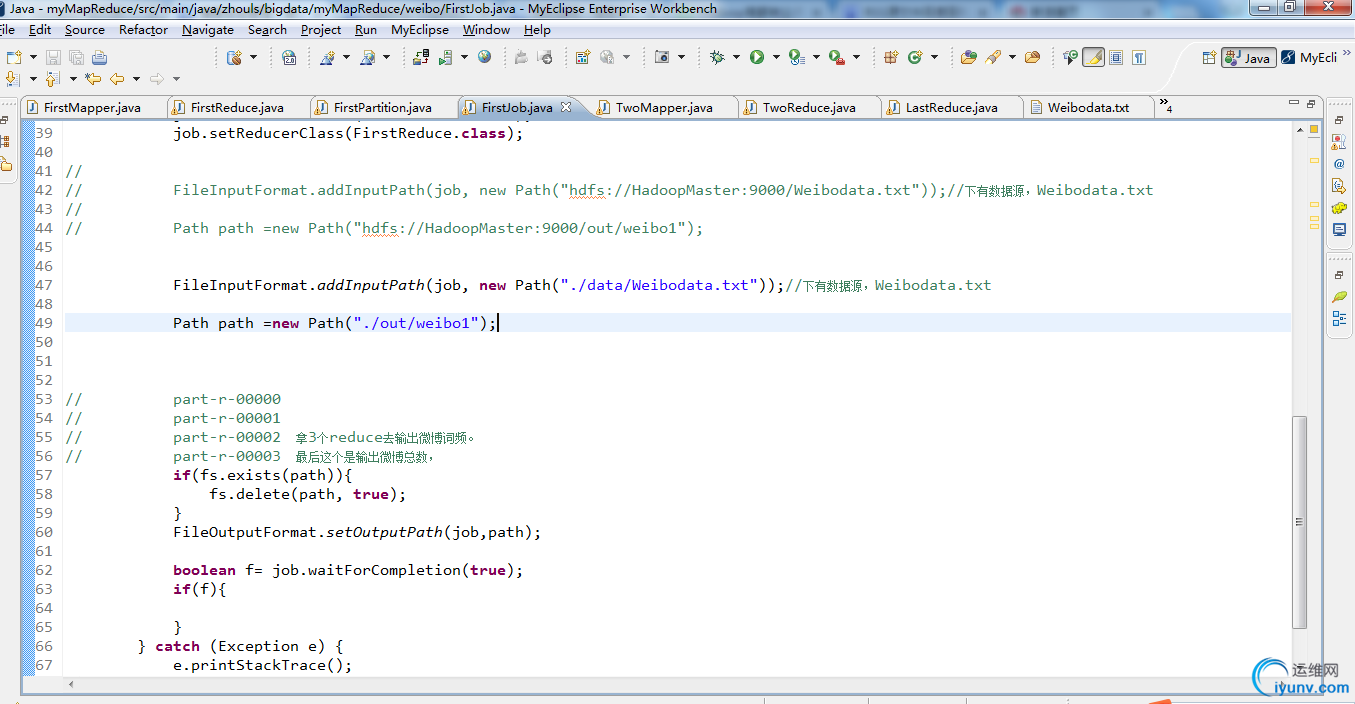Click the Search flashlight toolbar icon
This screenshot has height=704, width=1355.
point(994,57)
